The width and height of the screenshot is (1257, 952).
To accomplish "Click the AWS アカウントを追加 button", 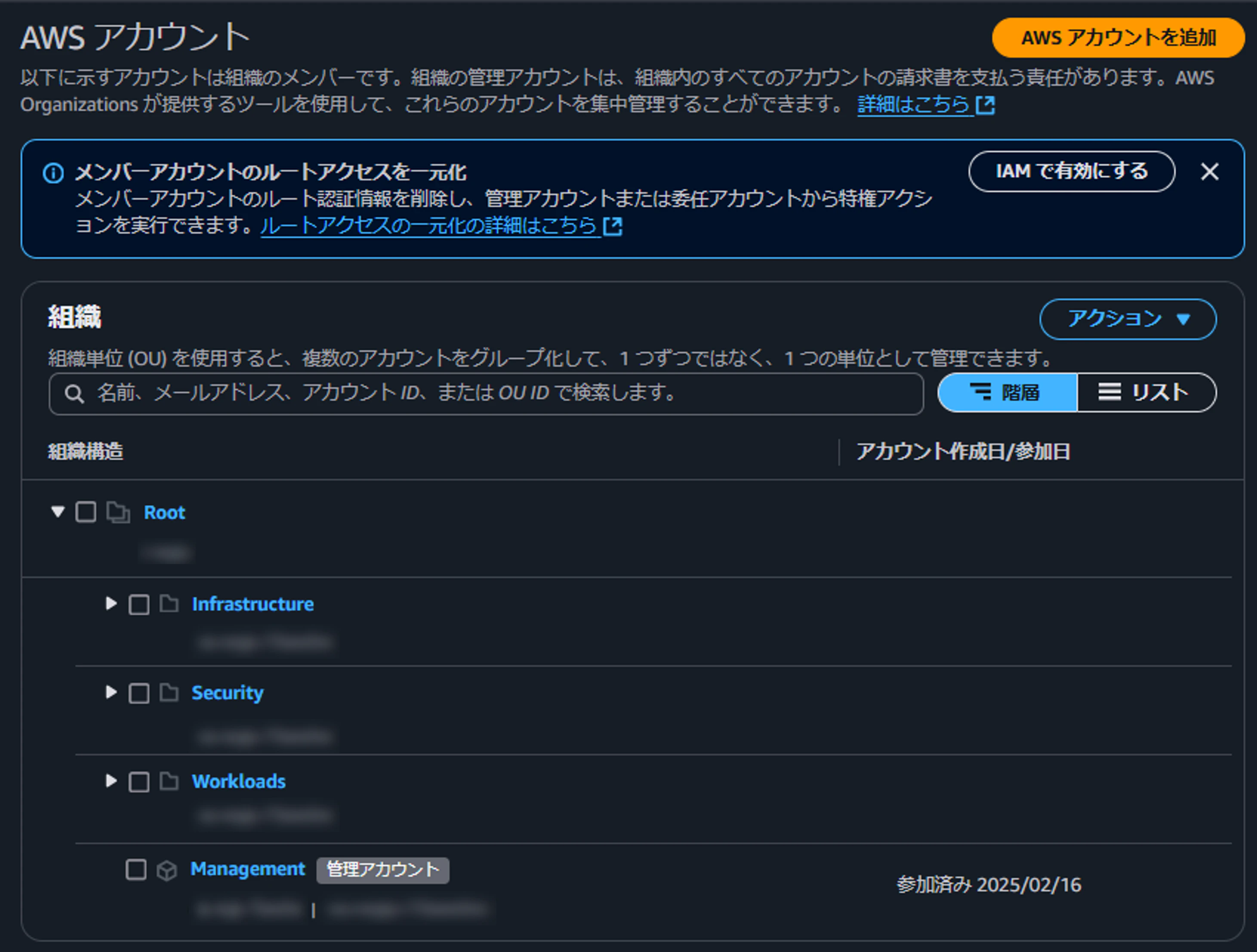I will [x=1118, y=38].
